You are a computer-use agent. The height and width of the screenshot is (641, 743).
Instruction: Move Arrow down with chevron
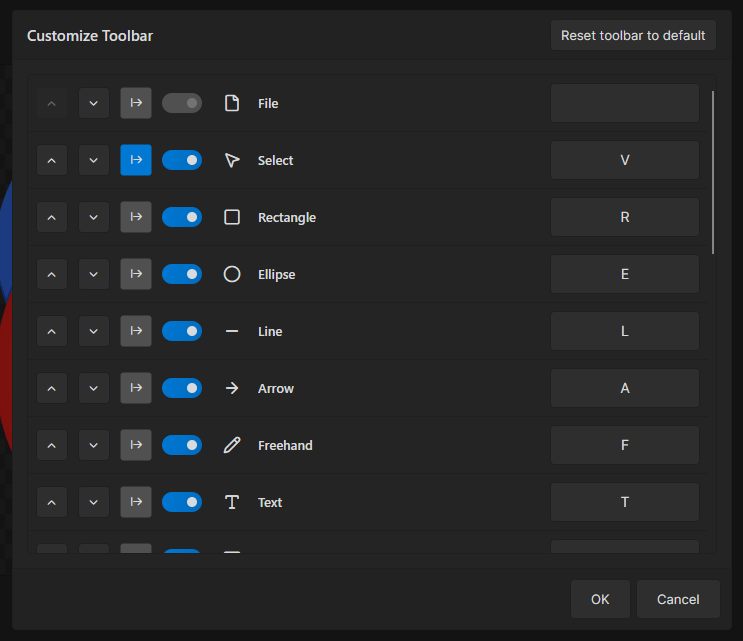(x=94, y=388)
